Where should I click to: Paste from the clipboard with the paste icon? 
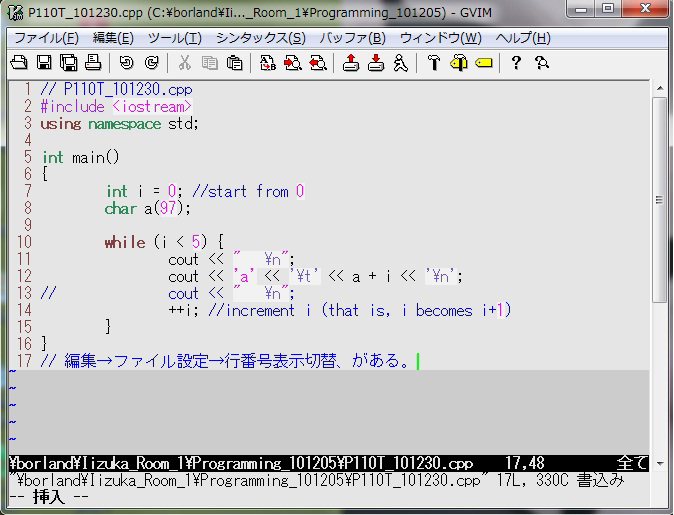click(x=234, y=63)
